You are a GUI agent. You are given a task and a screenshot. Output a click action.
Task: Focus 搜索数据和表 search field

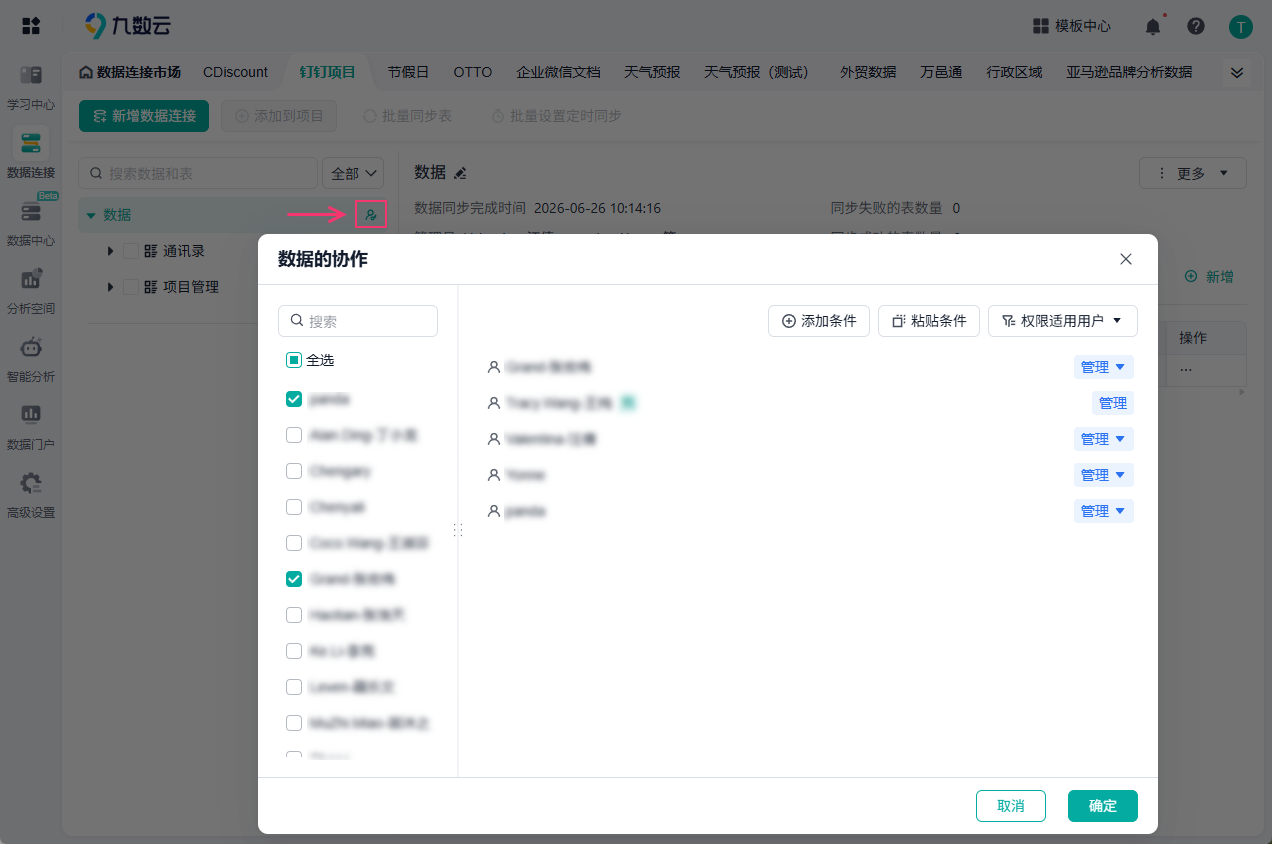tap(198, 173)
